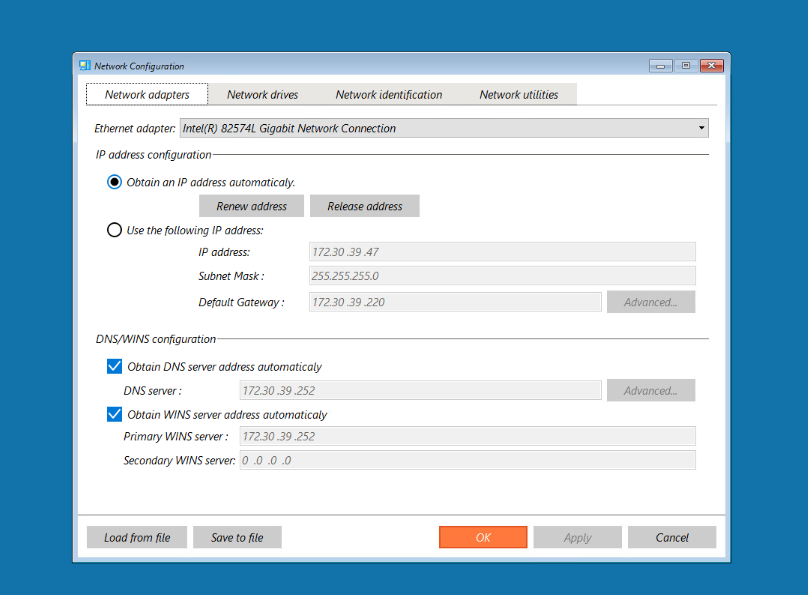Click the Network Configuration title bar icon
The width and height of the screenshot is (808, 595).
(x=85, y=65)
